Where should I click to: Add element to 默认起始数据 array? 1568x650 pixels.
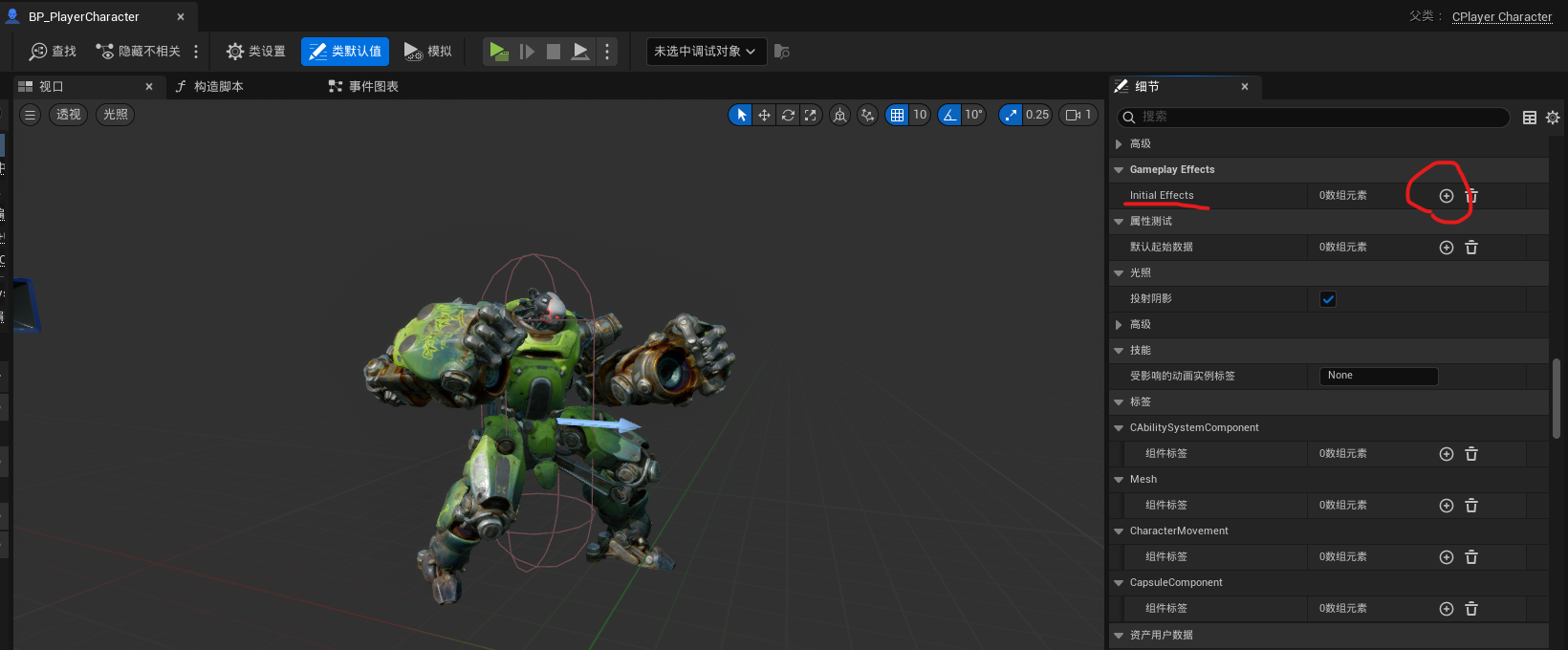1447,248
